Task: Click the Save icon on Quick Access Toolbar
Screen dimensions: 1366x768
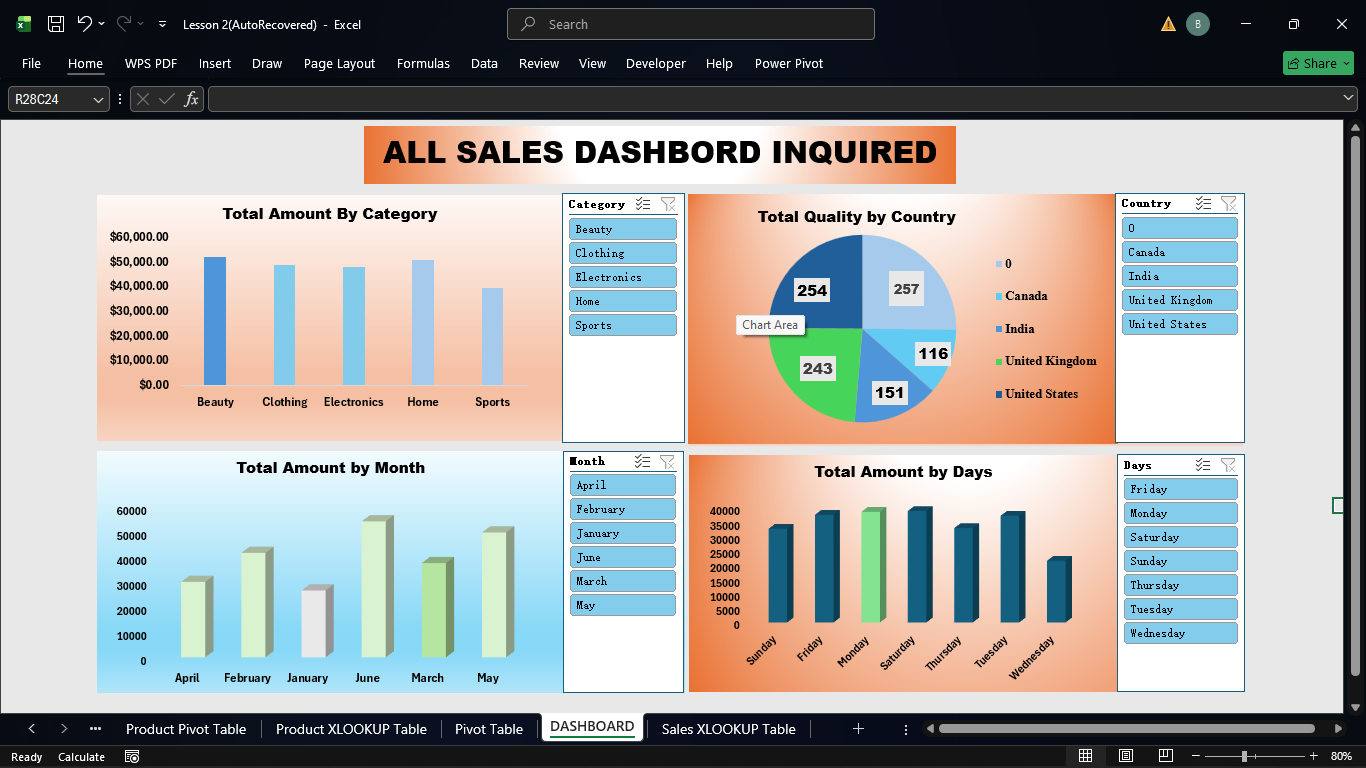Action: coord(54,24)
